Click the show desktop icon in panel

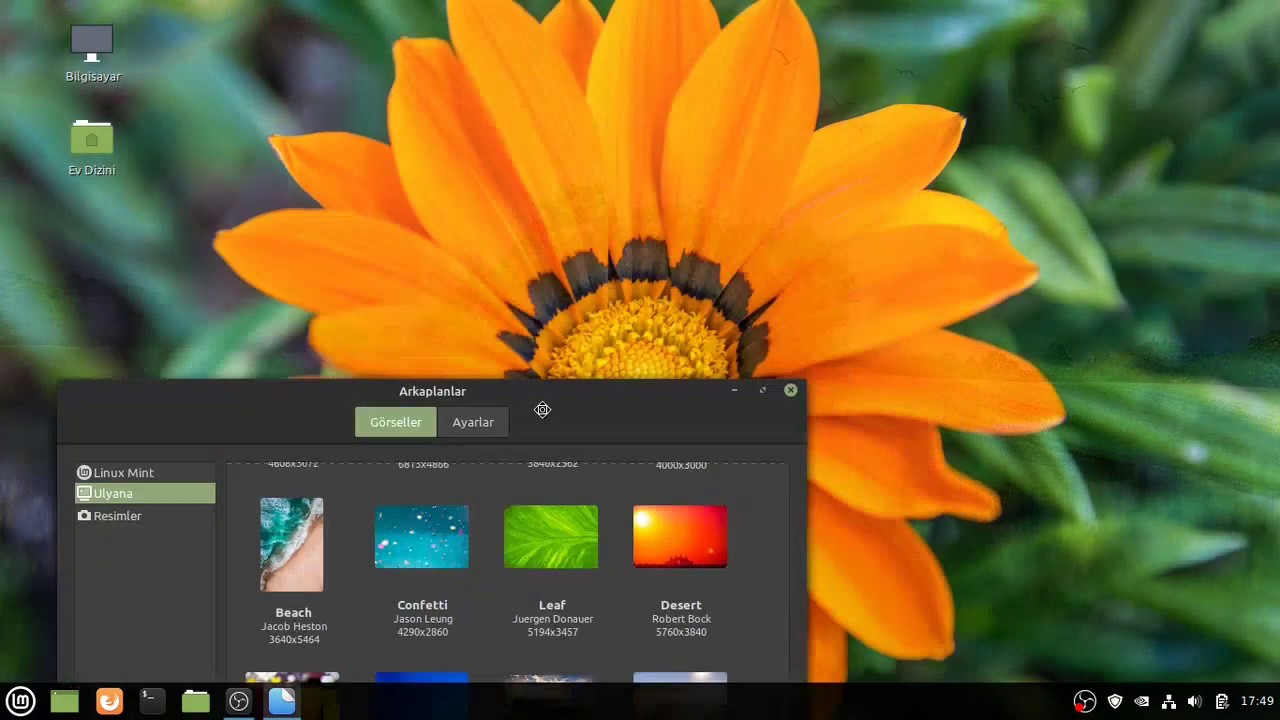65,701
